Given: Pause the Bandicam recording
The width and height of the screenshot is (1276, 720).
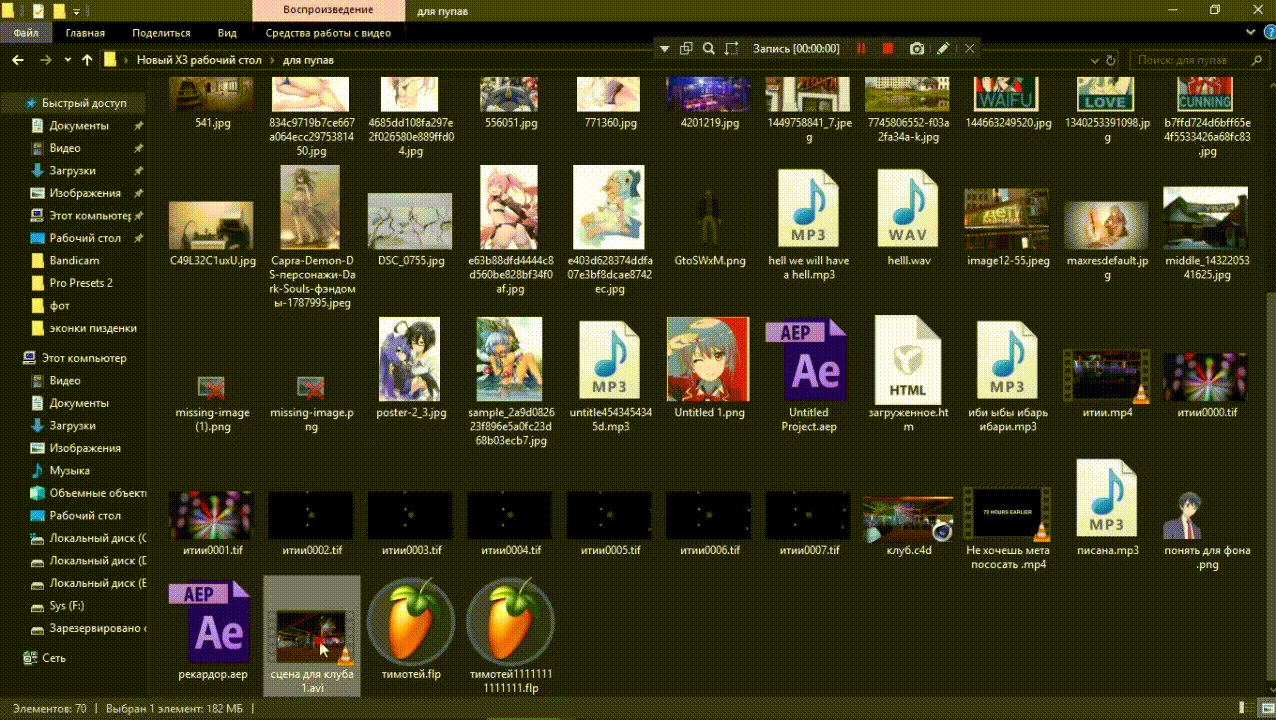Looking at the screenshot, I should click(x=861, y=48).
